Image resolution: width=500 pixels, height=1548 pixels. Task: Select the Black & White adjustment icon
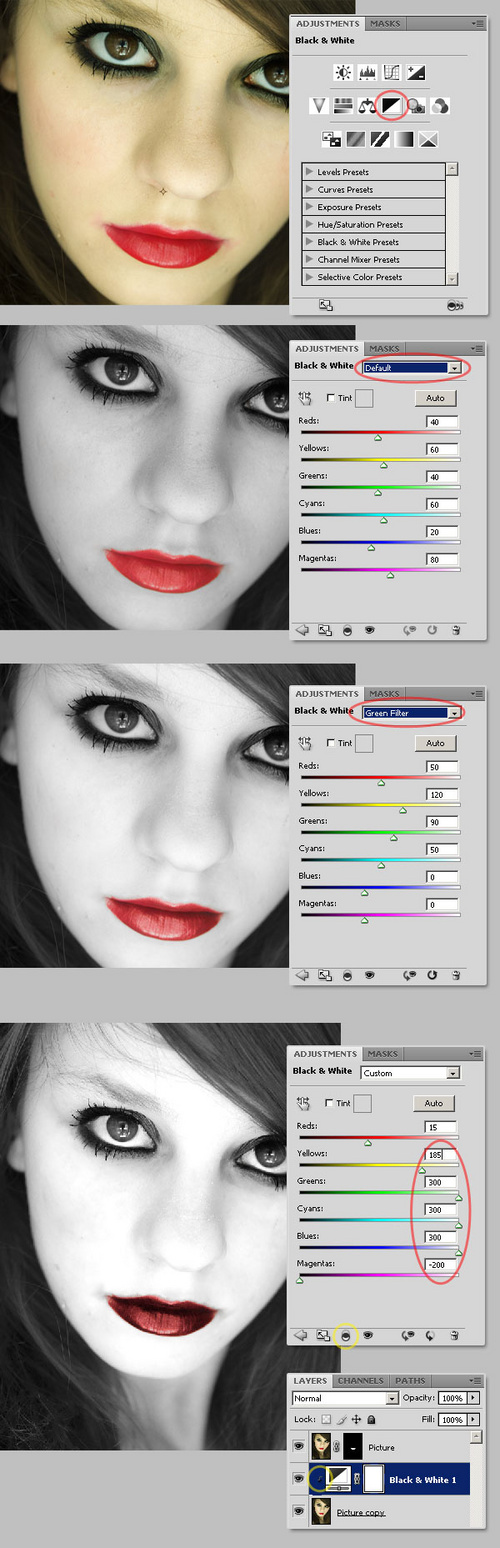coord(392,104)
